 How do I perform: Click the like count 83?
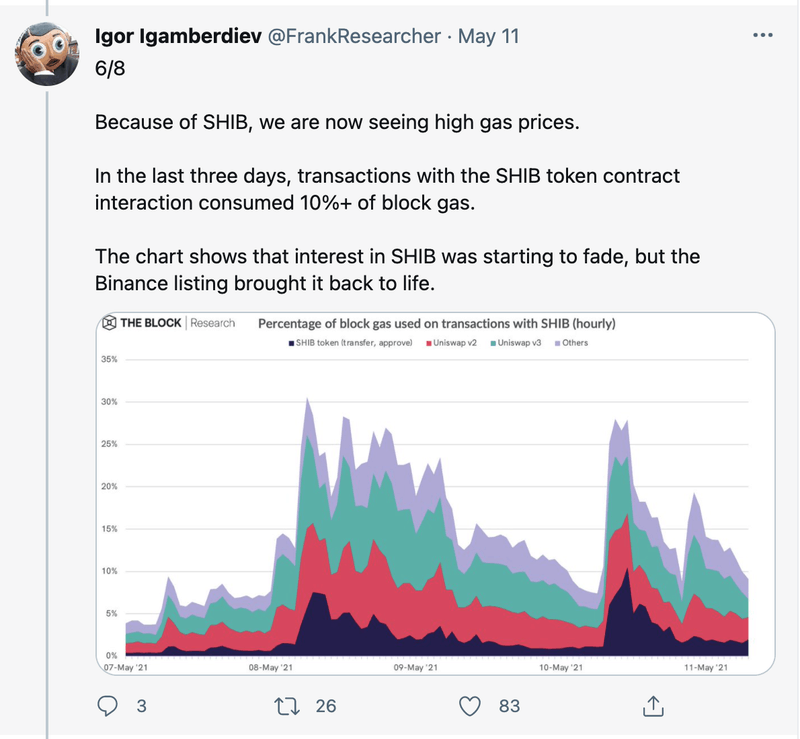(509, 705)
